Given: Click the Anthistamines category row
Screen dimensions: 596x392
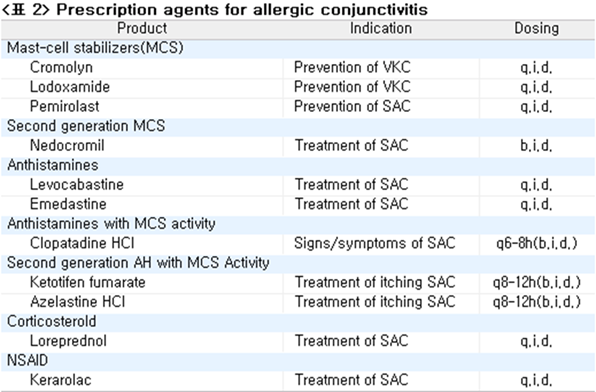Looking at the screenshot, I should (298, 165).
